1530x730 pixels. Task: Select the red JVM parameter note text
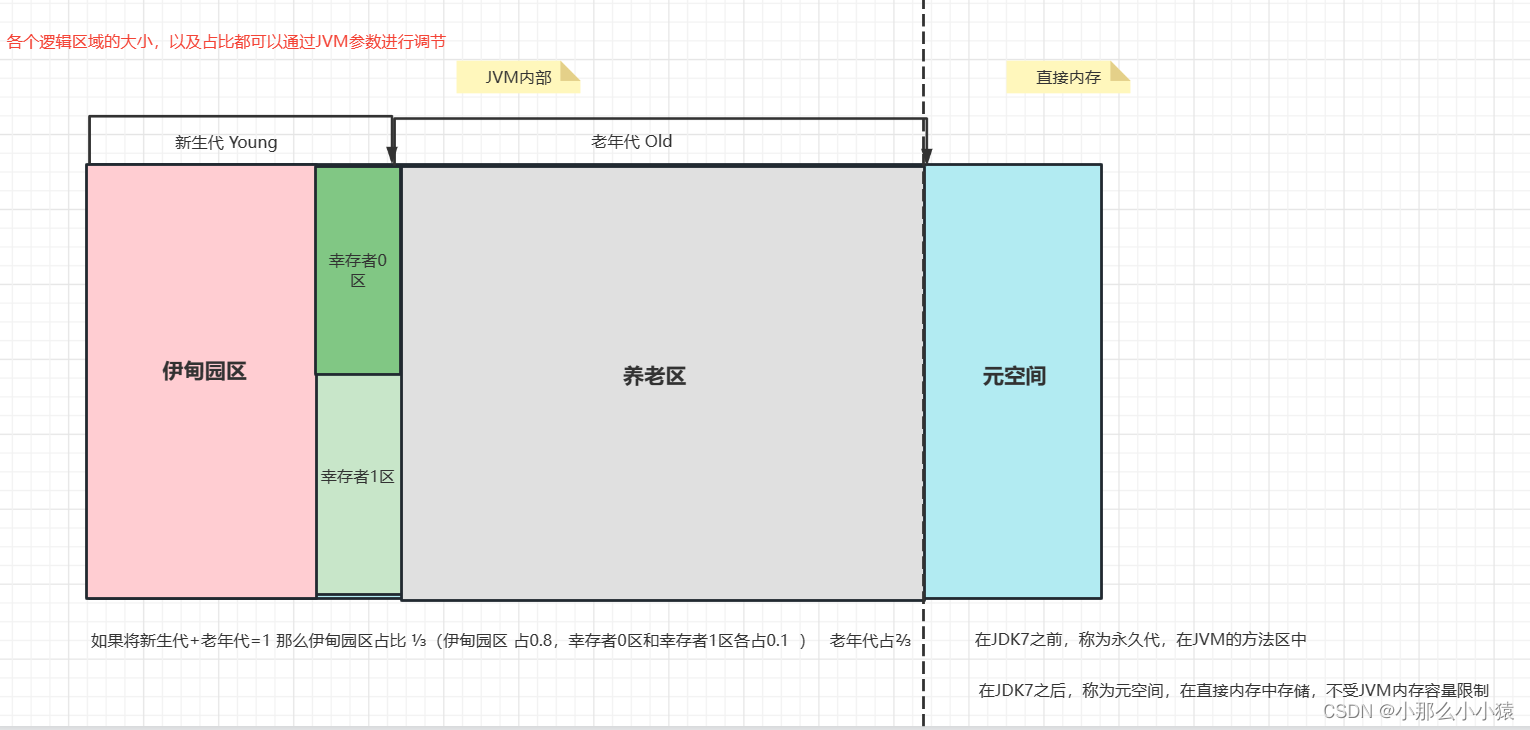[x=227, y=41]
